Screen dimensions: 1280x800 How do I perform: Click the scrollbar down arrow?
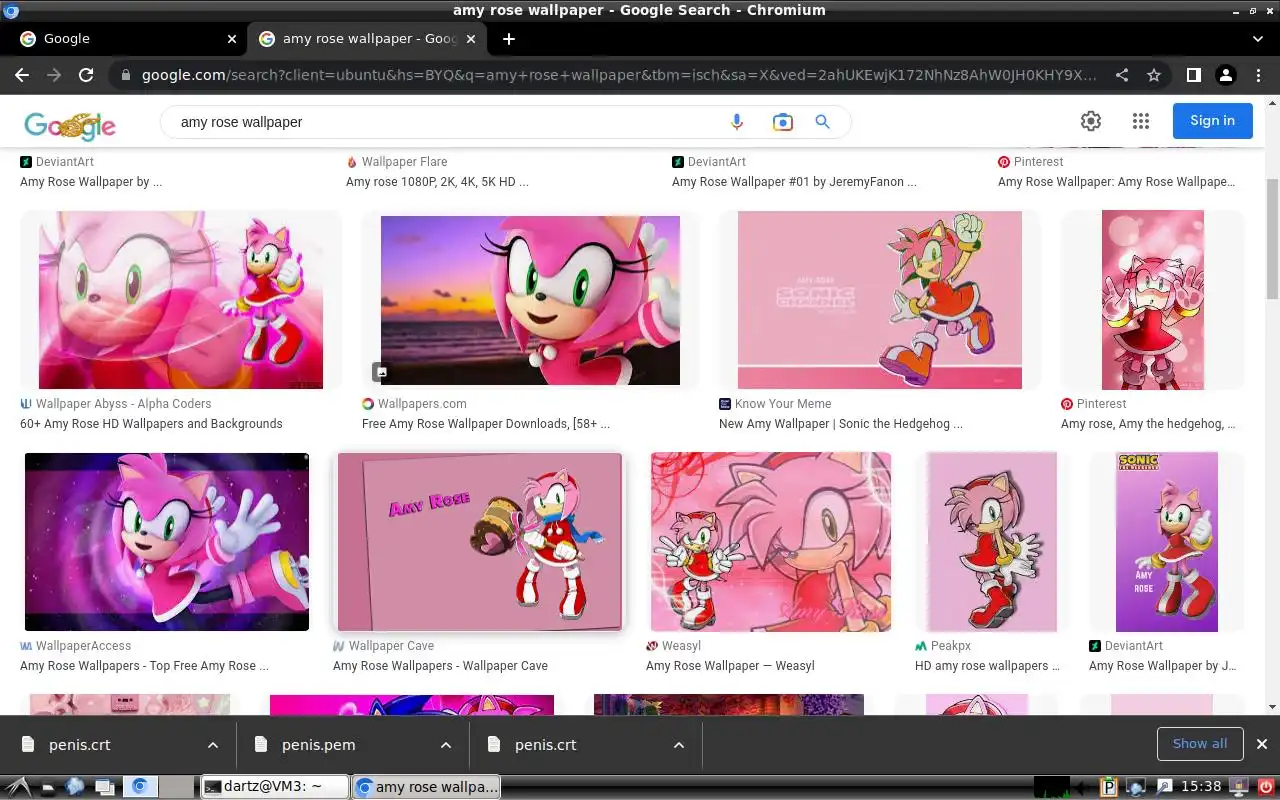pyautogui.click(x=1271, y=707)
